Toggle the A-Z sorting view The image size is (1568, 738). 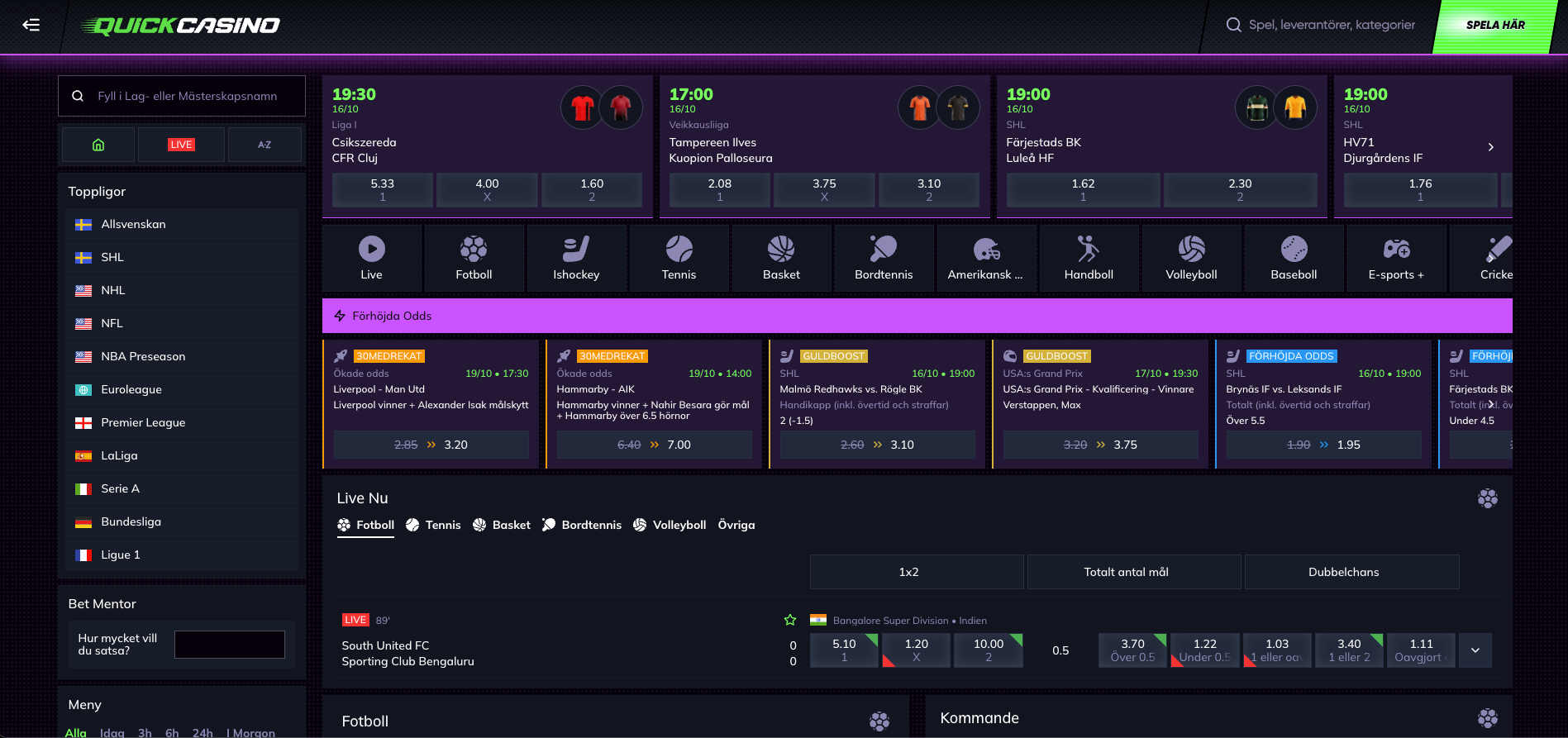pos(265,145)
